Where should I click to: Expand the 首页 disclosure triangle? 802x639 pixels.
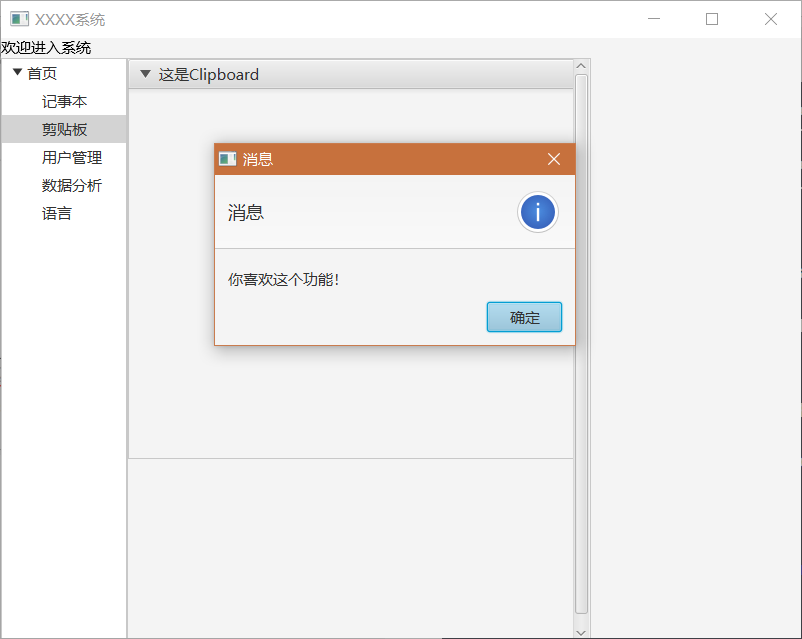point(17,72)
